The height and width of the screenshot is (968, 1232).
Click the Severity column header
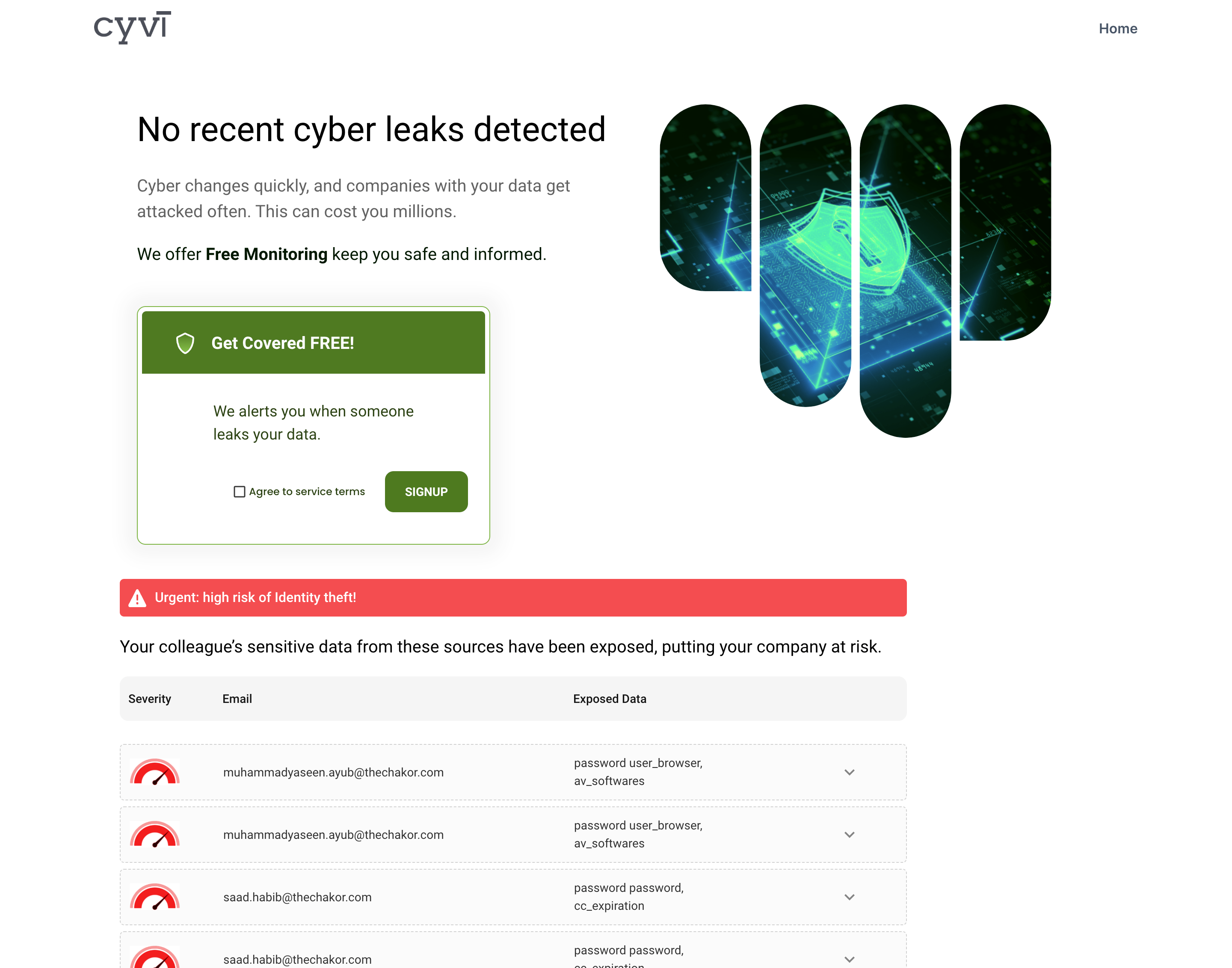pyautogui.click(x=150, y=699)
